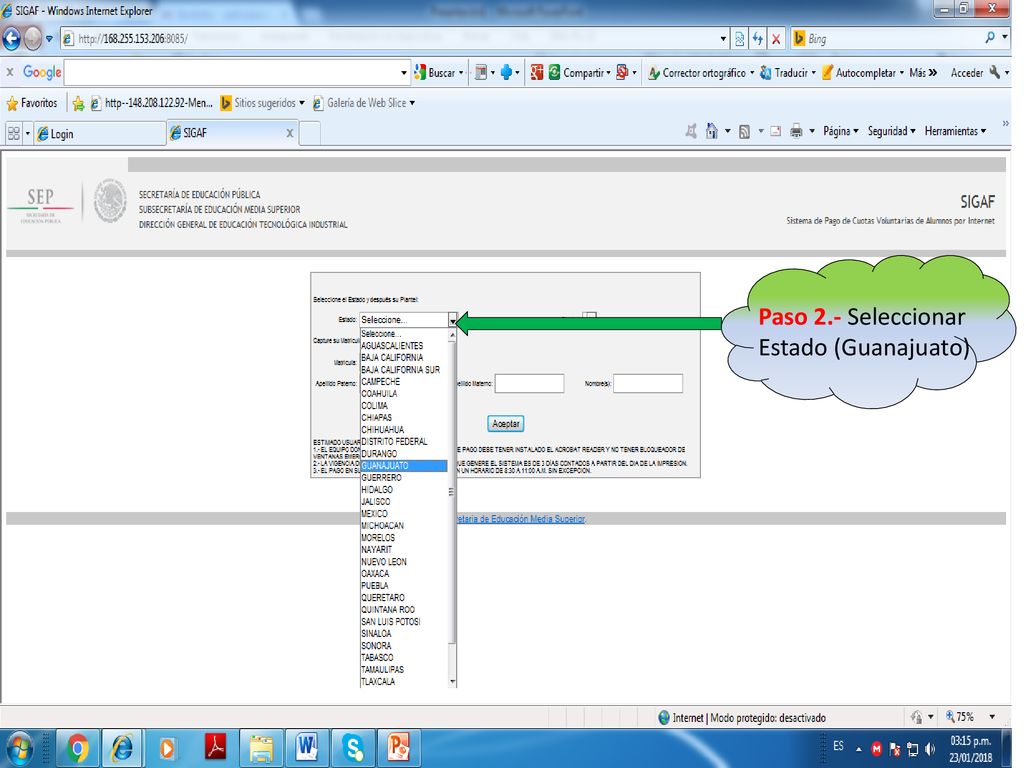Open the http--148.208.122.92-Men favorite link

click(152, 103)
